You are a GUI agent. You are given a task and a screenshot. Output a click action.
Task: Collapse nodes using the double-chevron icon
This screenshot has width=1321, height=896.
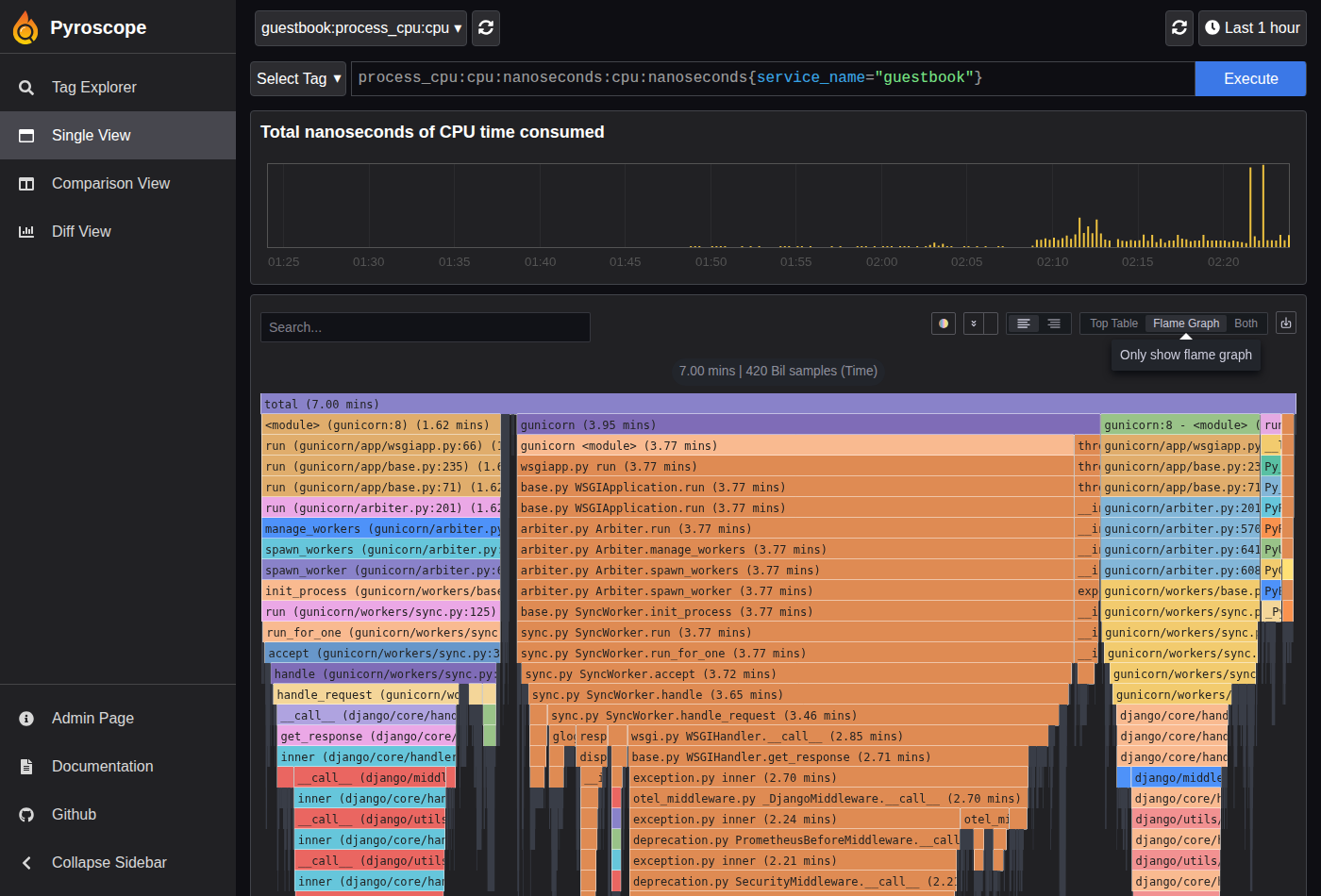click(x=974, y=324)
